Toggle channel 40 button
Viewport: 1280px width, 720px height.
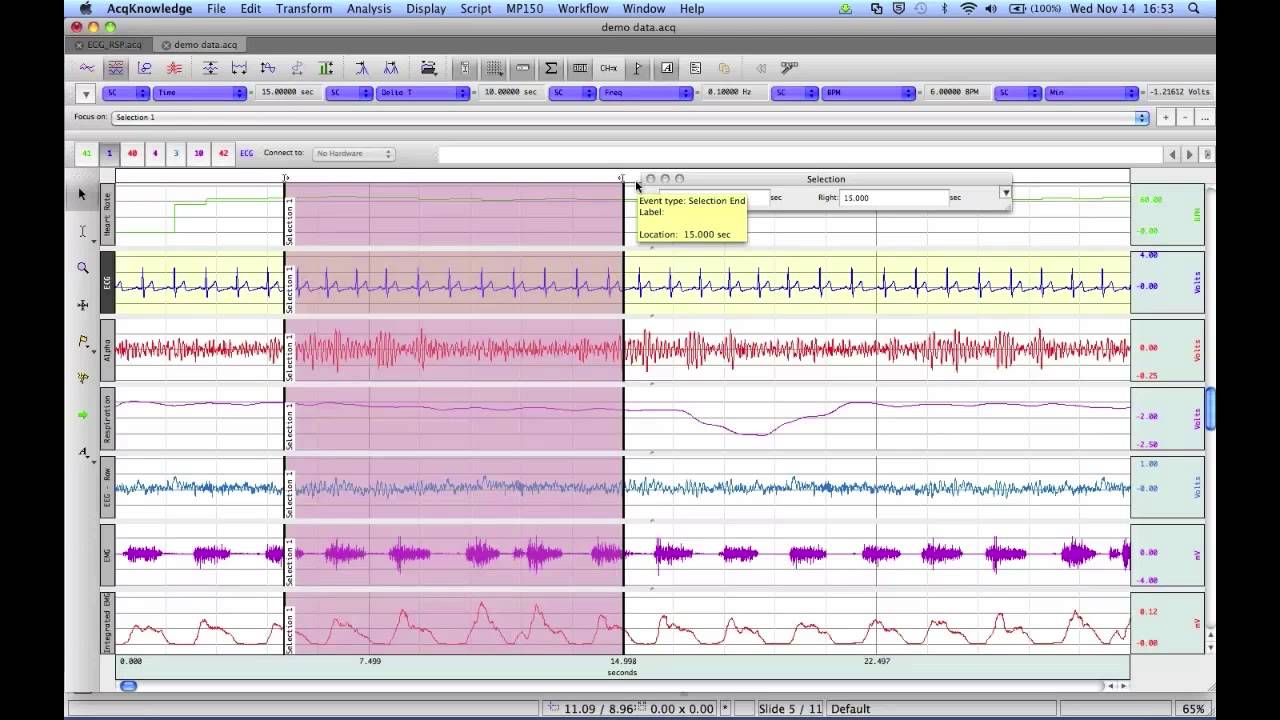(x=132, y=154)
